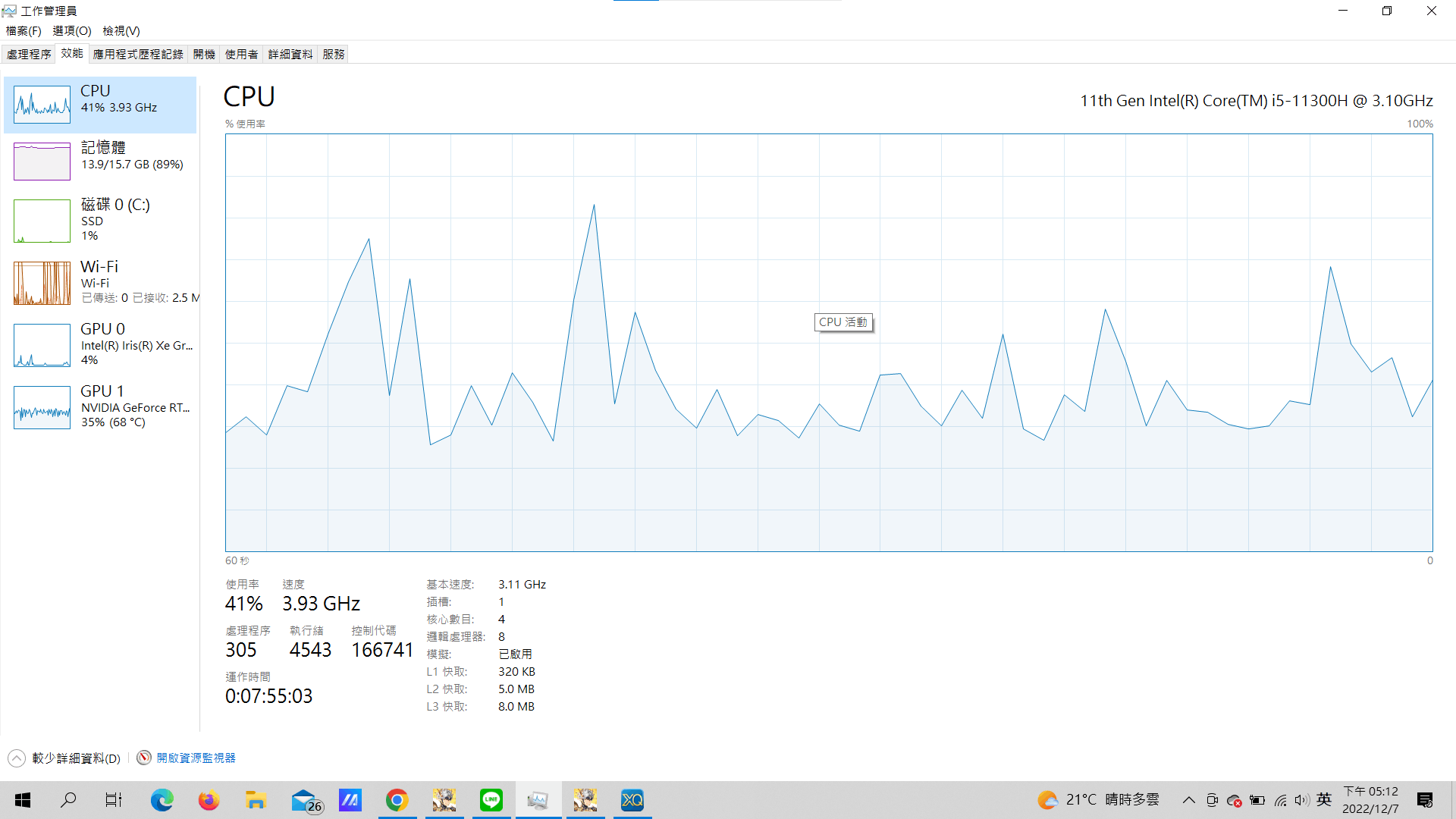Click the LINE app taskbar icon
1456x819 pixels.
coord(491,800)
